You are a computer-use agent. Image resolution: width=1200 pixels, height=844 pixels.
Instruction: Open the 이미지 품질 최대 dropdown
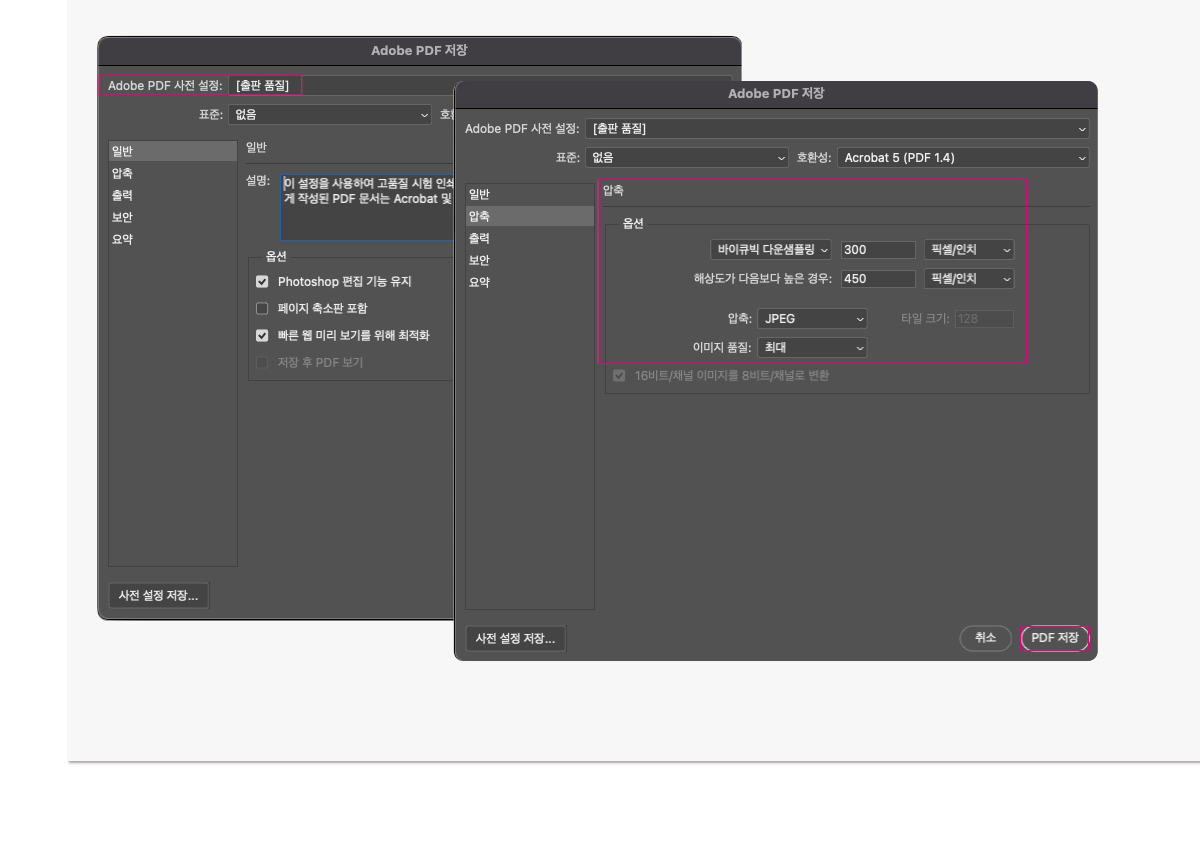812,348
